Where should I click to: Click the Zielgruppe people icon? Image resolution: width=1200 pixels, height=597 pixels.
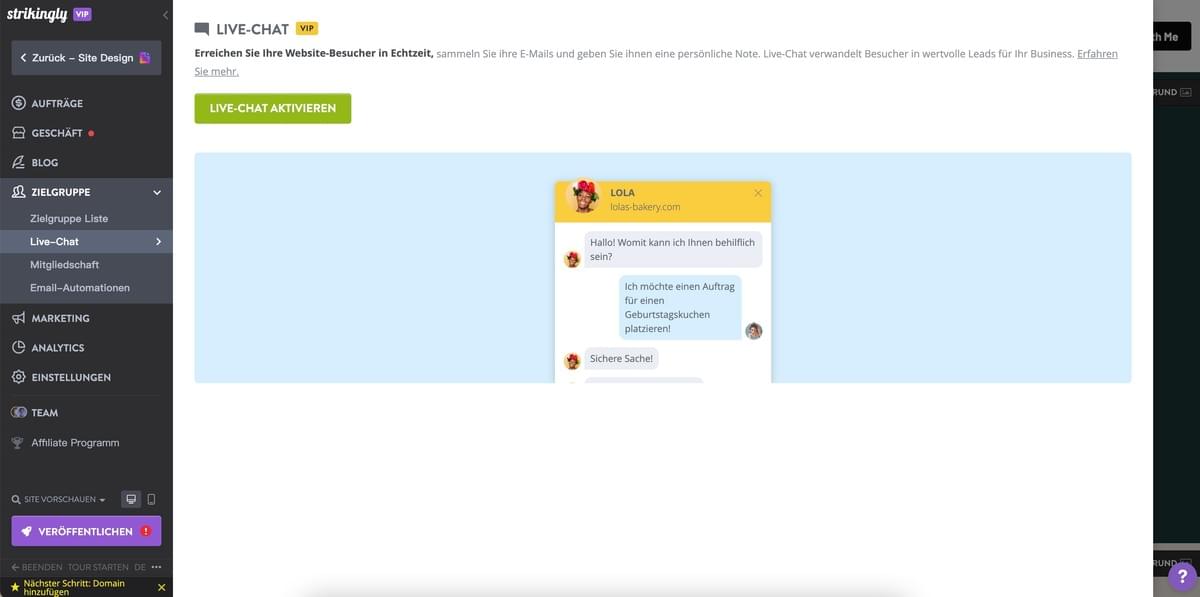(x=17, y=191)
